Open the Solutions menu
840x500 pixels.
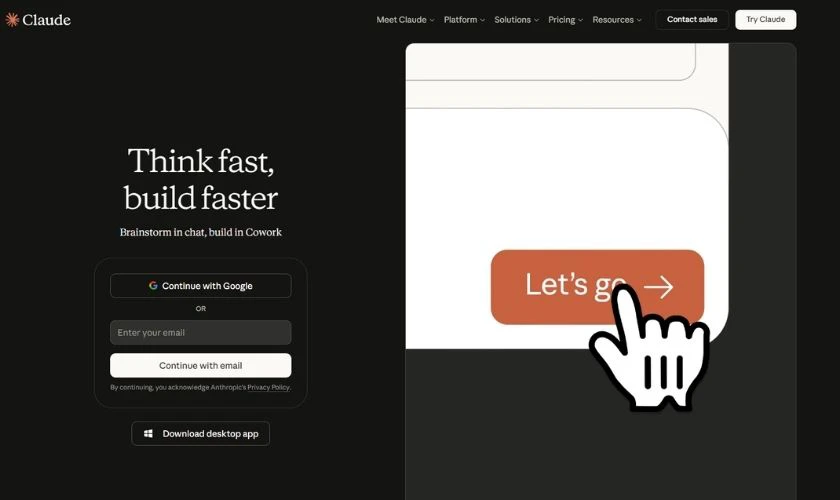[516, 20]
